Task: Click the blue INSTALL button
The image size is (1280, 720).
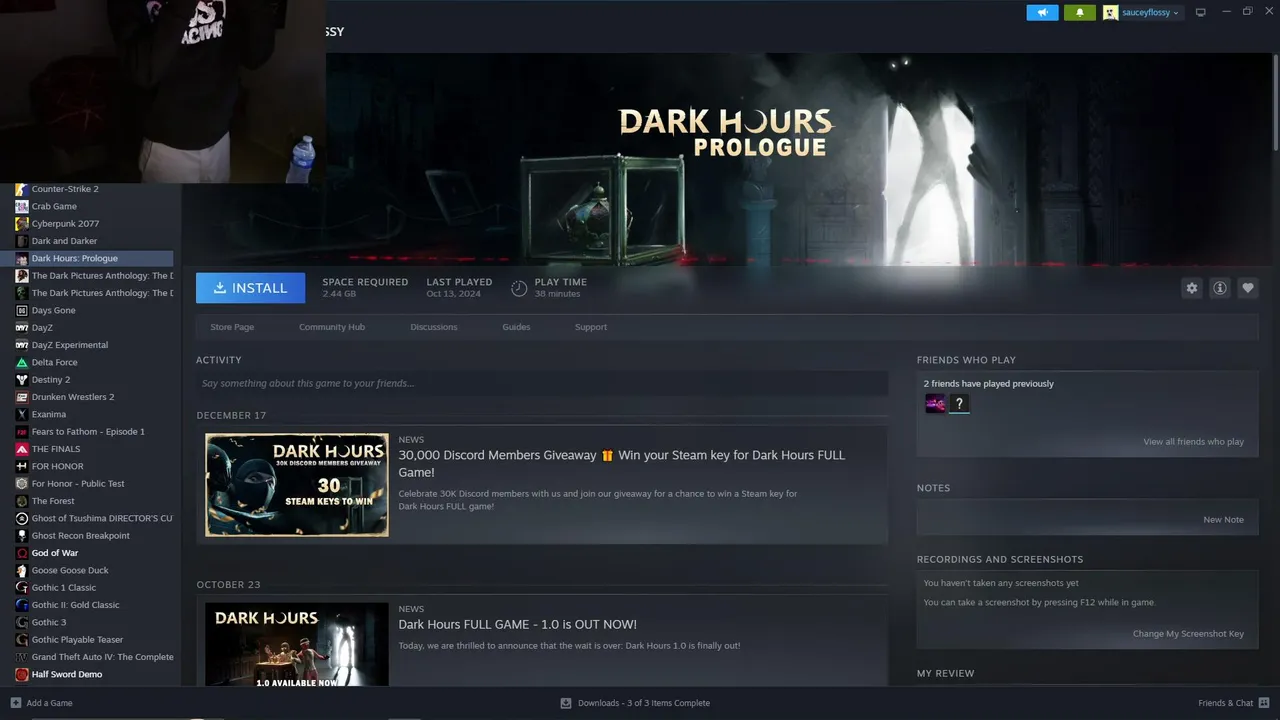Action: pyautogui.click(x=250, y=288)
